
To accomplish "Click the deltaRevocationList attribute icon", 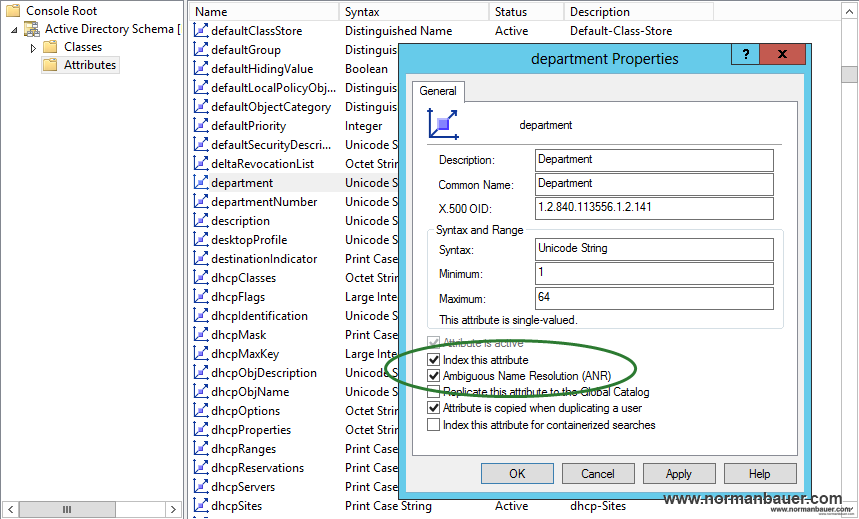I will click(201, 163).
